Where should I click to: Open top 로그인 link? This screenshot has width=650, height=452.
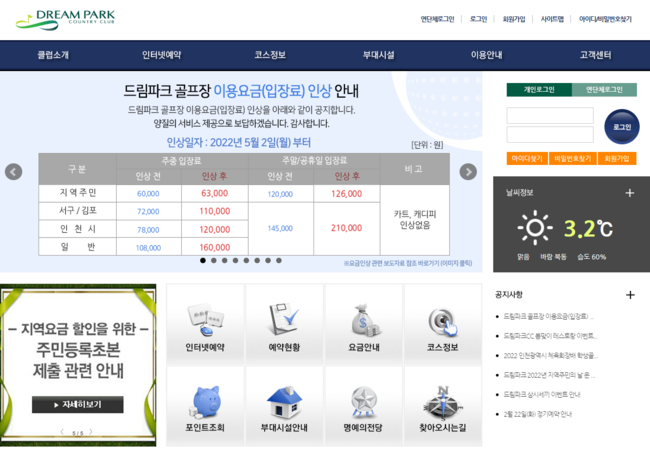coord(478,19)
